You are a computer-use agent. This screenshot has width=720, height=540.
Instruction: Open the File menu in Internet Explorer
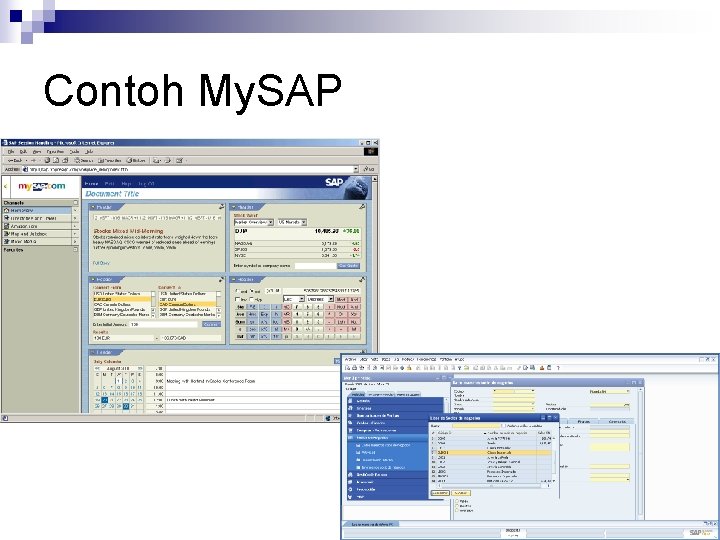tap(11, 151)
